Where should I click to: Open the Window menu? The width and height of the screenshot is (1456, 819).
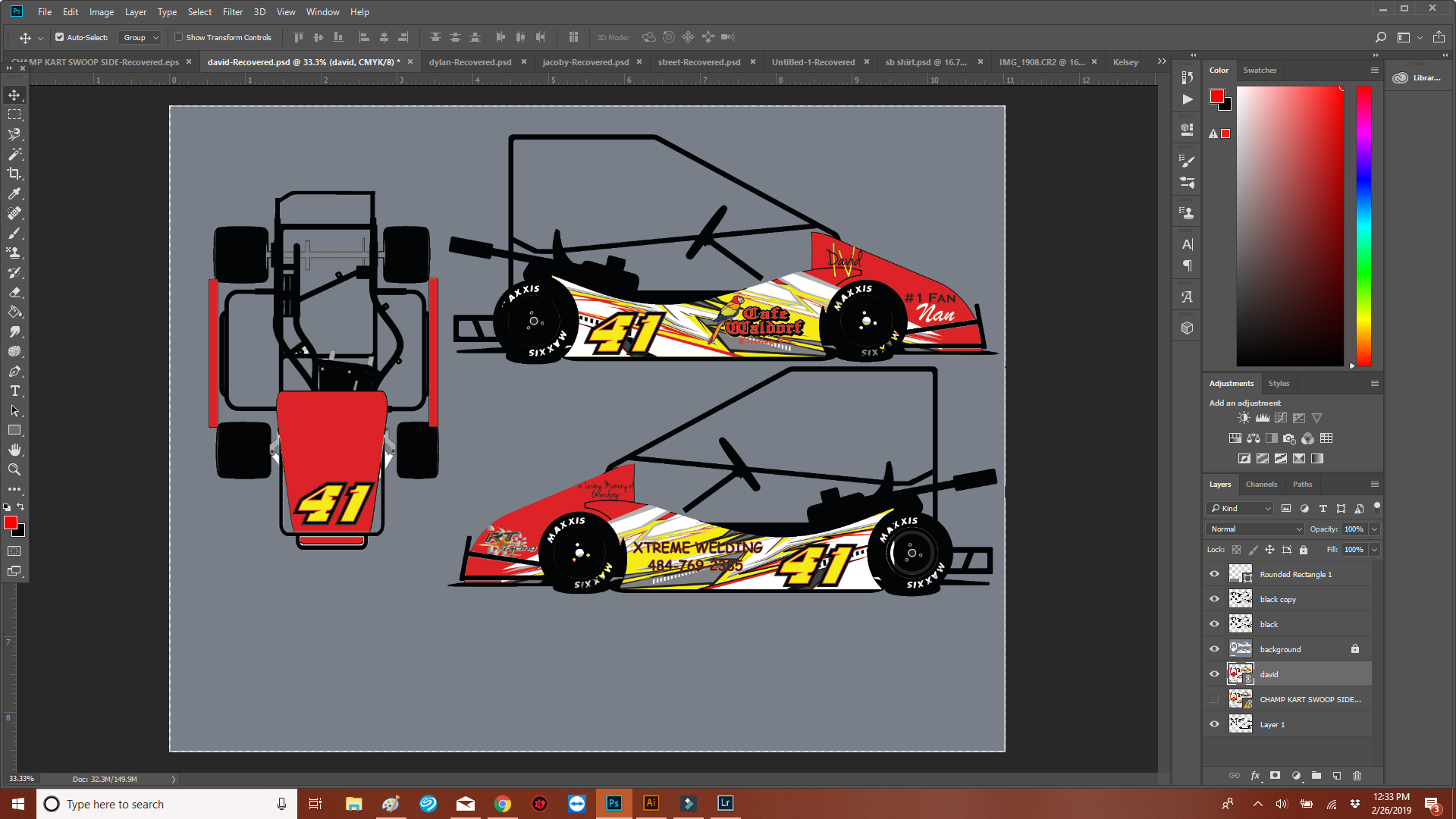tap(323, 12)
